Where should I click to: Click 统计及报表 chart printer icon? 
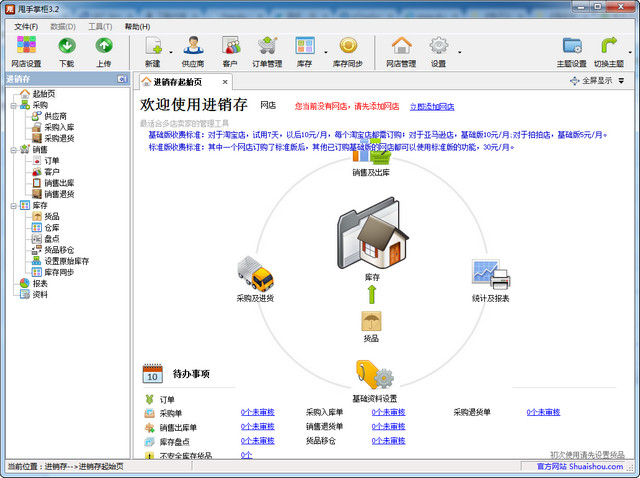pos(491,274)
